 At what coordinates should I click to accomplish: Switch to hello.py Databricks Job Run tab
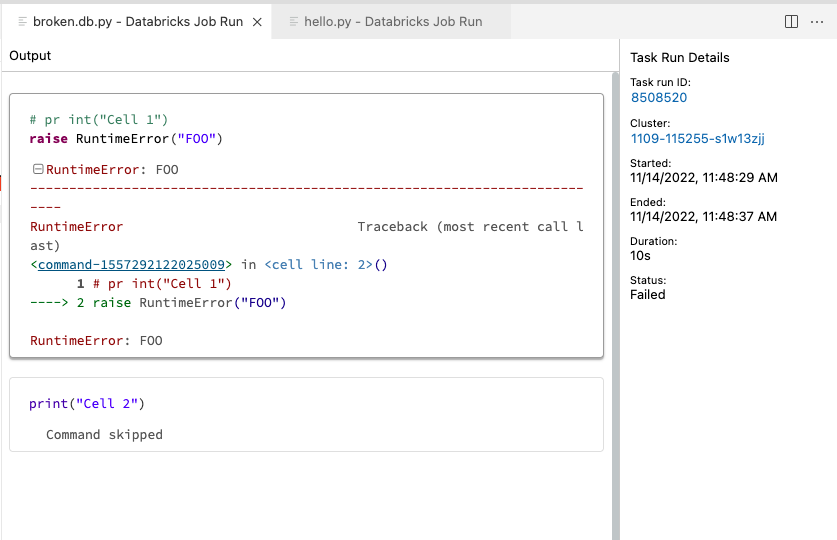391,21
